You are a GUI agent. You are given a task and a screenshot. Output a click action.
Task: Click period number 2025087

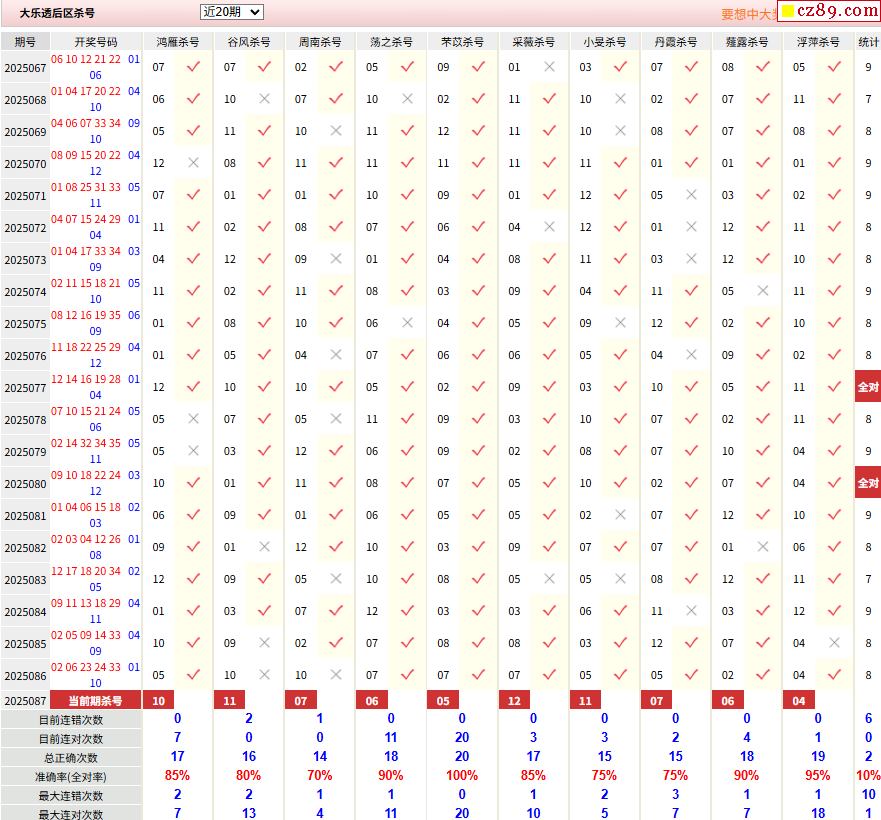[25, 701]
